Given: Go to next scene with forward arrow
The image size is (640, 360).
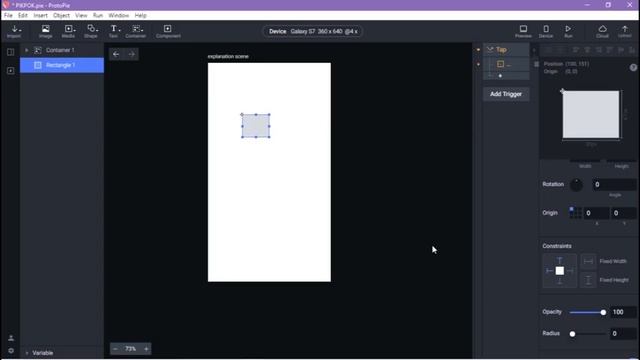Looking at the screenshot, I should point(131,54).
